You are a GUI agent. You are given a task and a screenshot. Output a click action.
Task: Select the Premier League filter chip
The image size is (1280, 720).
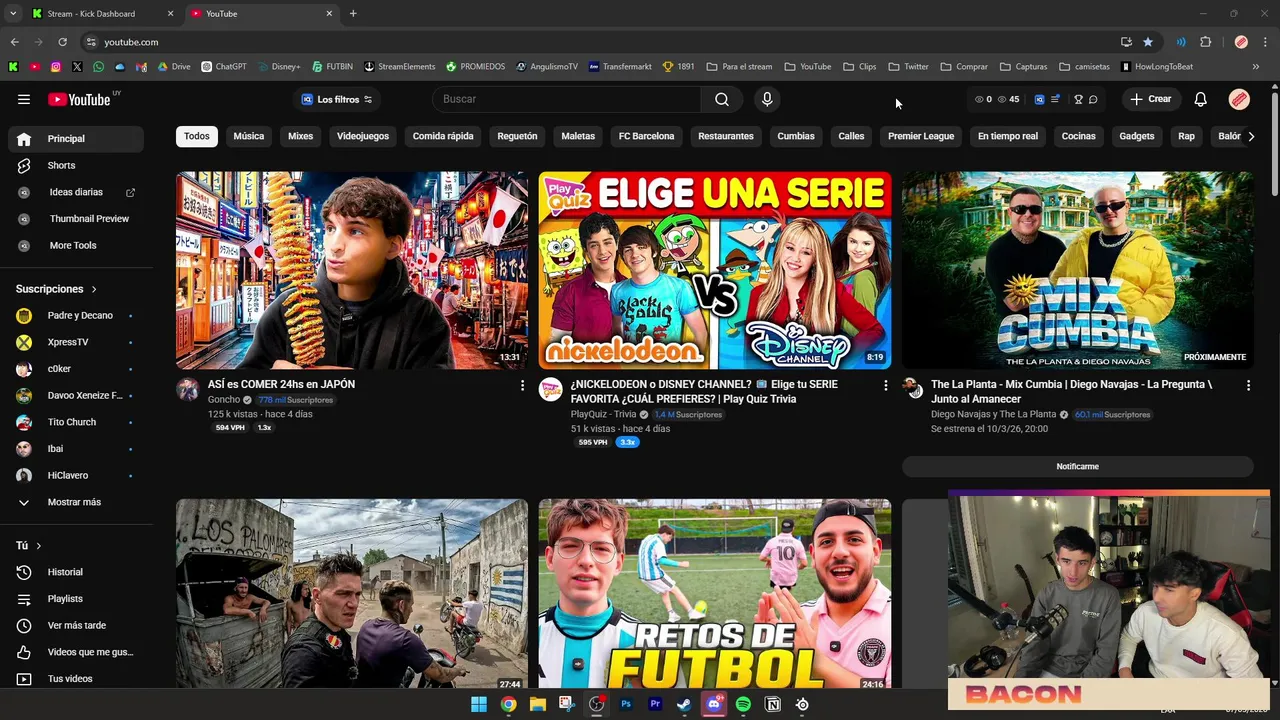coord(921,136)
